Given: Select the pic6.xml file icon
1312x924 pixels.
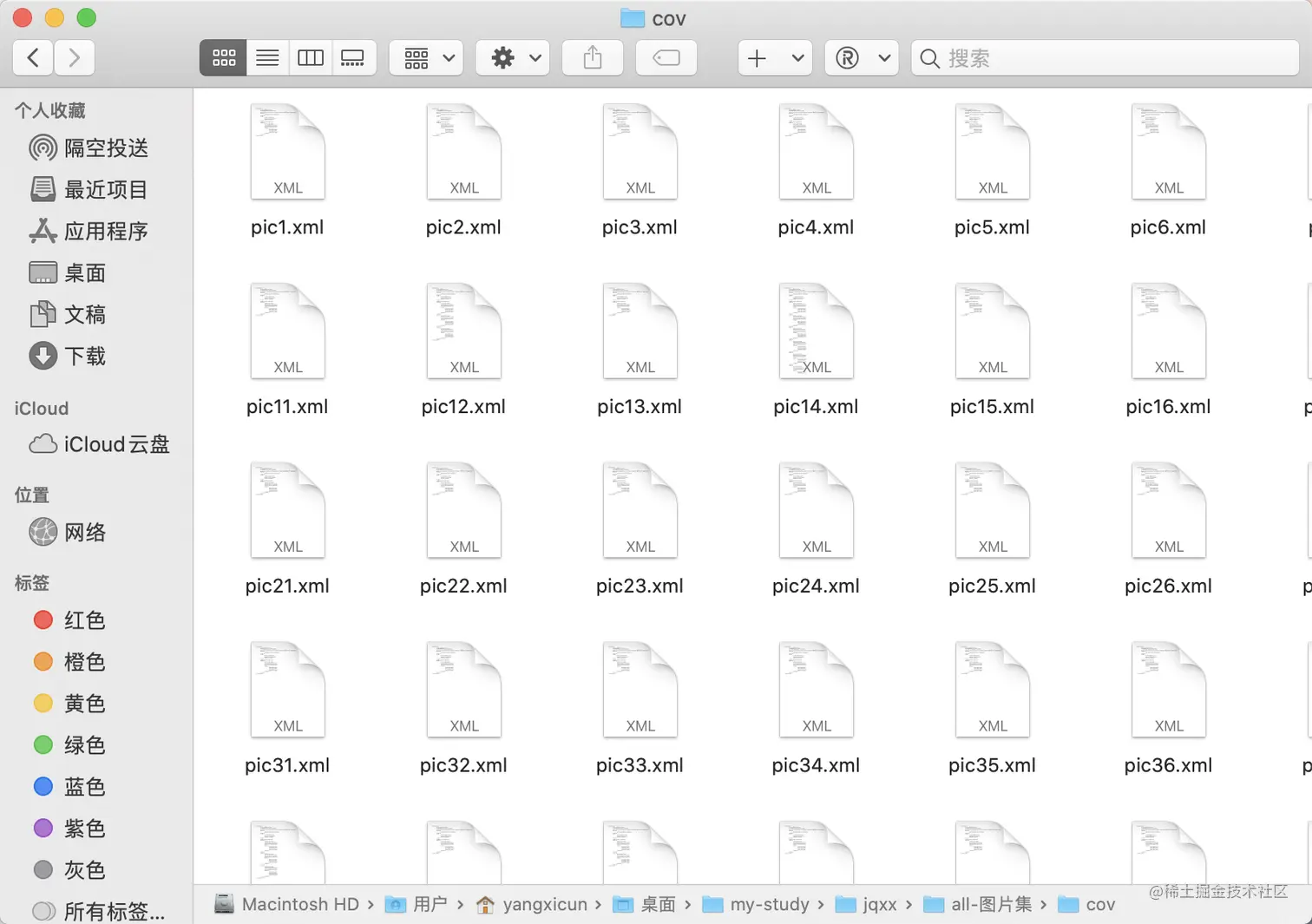Looking at the screenshot, I should (1169, 152).
